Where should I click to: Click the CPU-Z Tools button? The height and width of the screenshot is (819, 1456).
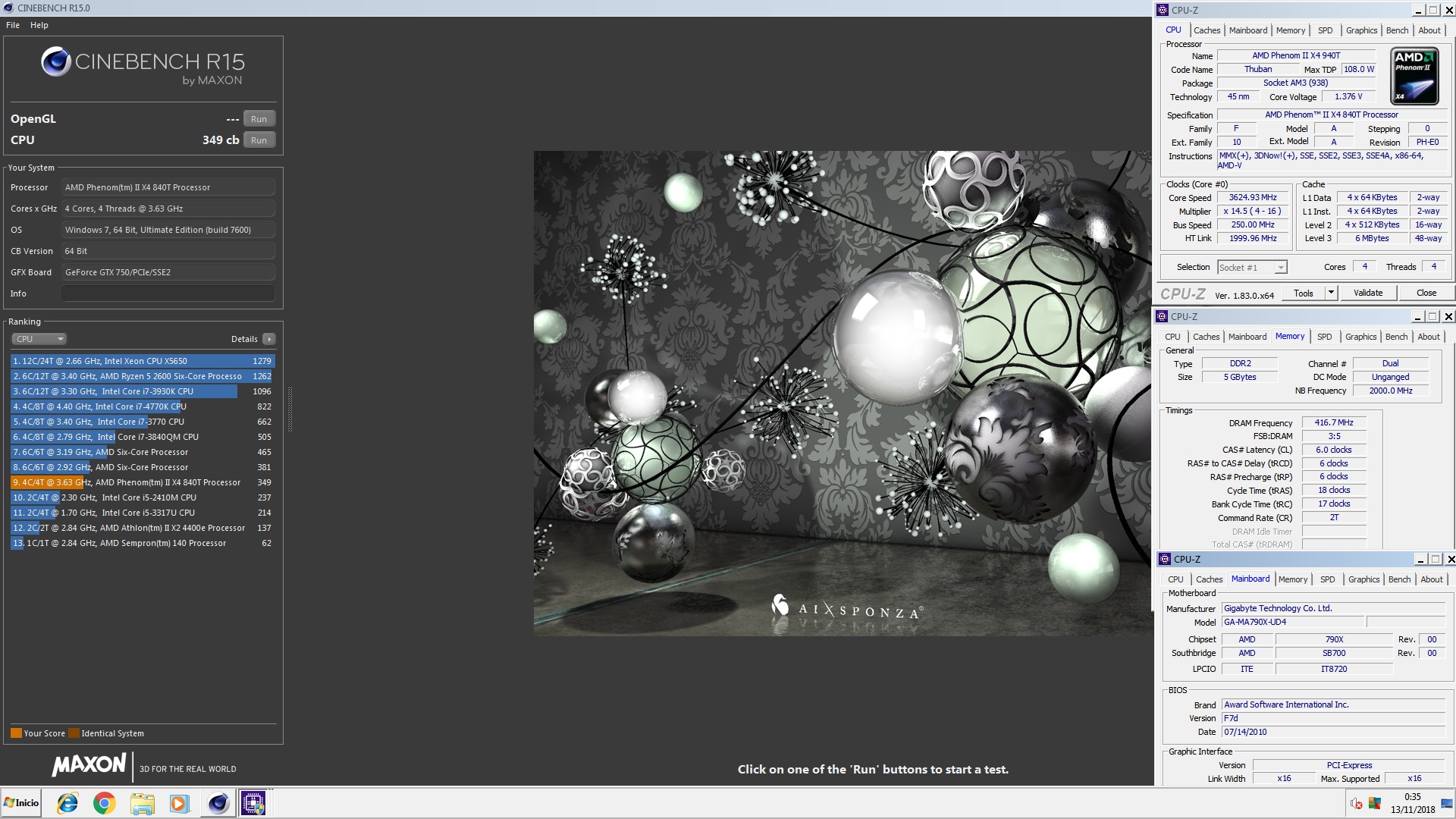1304,293
